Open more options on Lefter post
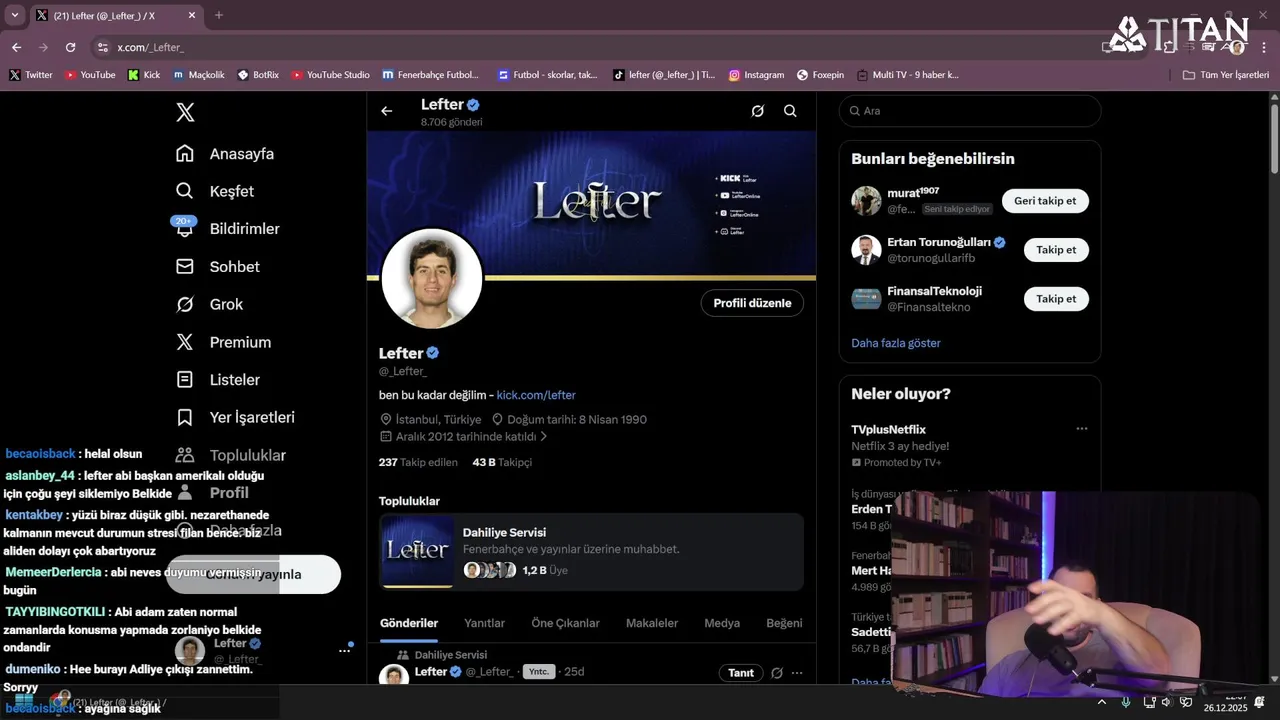The width and height of the screenshot is (1280, 720). [797, 673]
